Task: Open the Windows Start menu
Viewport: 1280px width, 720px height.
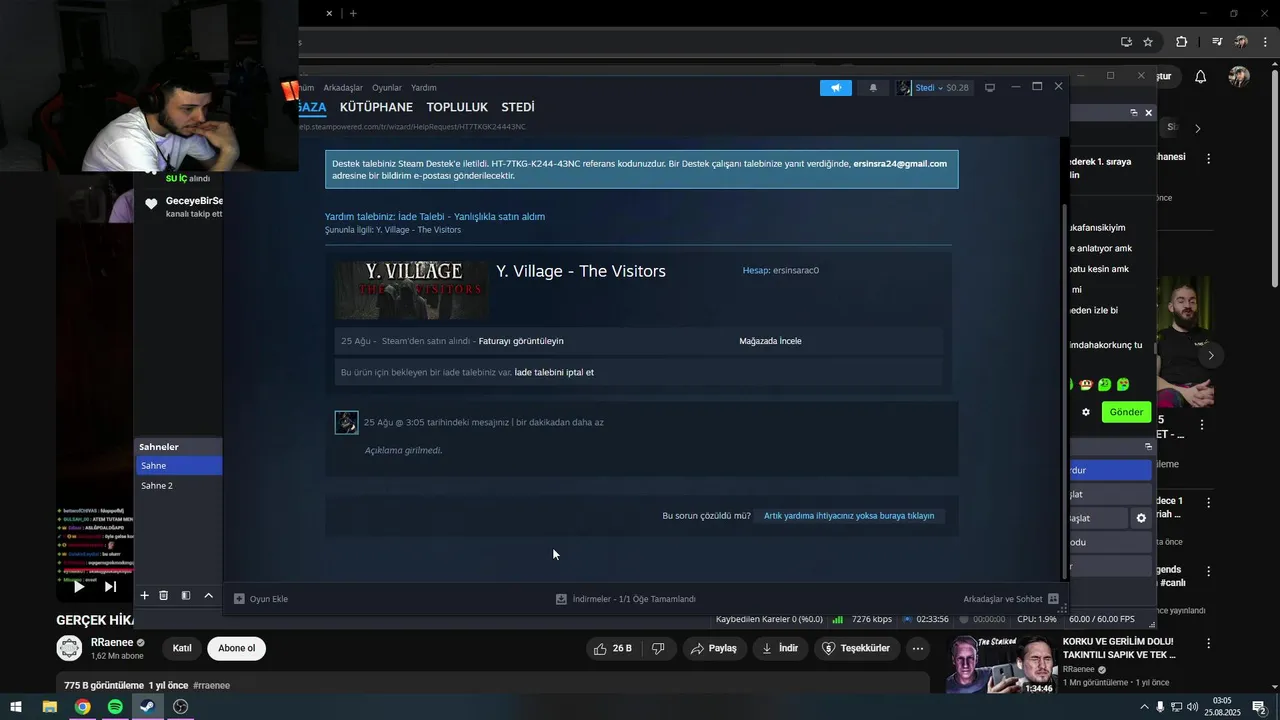Action: (x=16, y=707)
